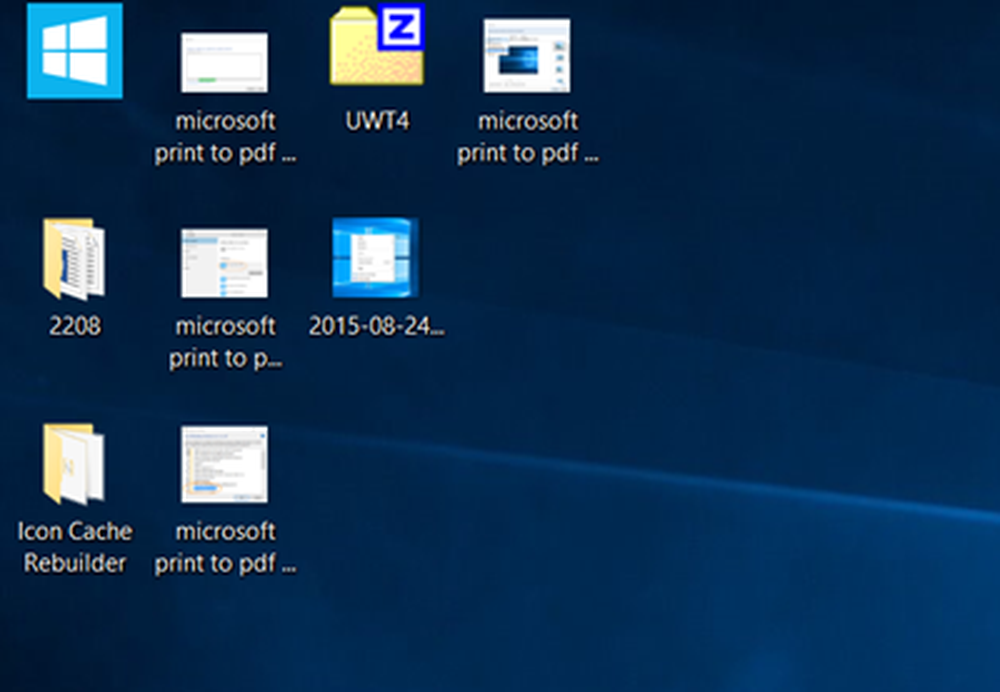Select the PDF thumbnail showing Windows wallpaper preview
Viewport: 1000px width, 692px height.
[x=527, y=56]
